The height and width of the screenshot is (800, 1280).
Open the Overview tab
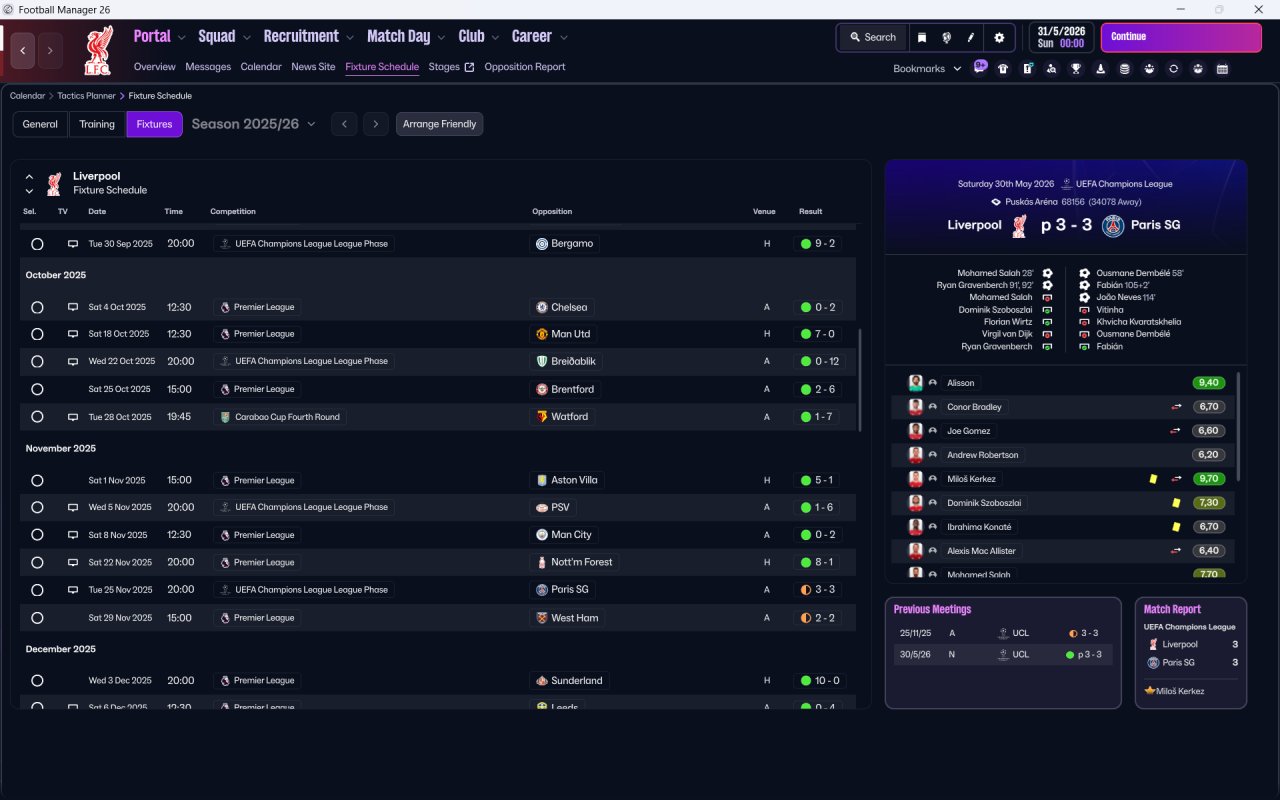[155, 67]
